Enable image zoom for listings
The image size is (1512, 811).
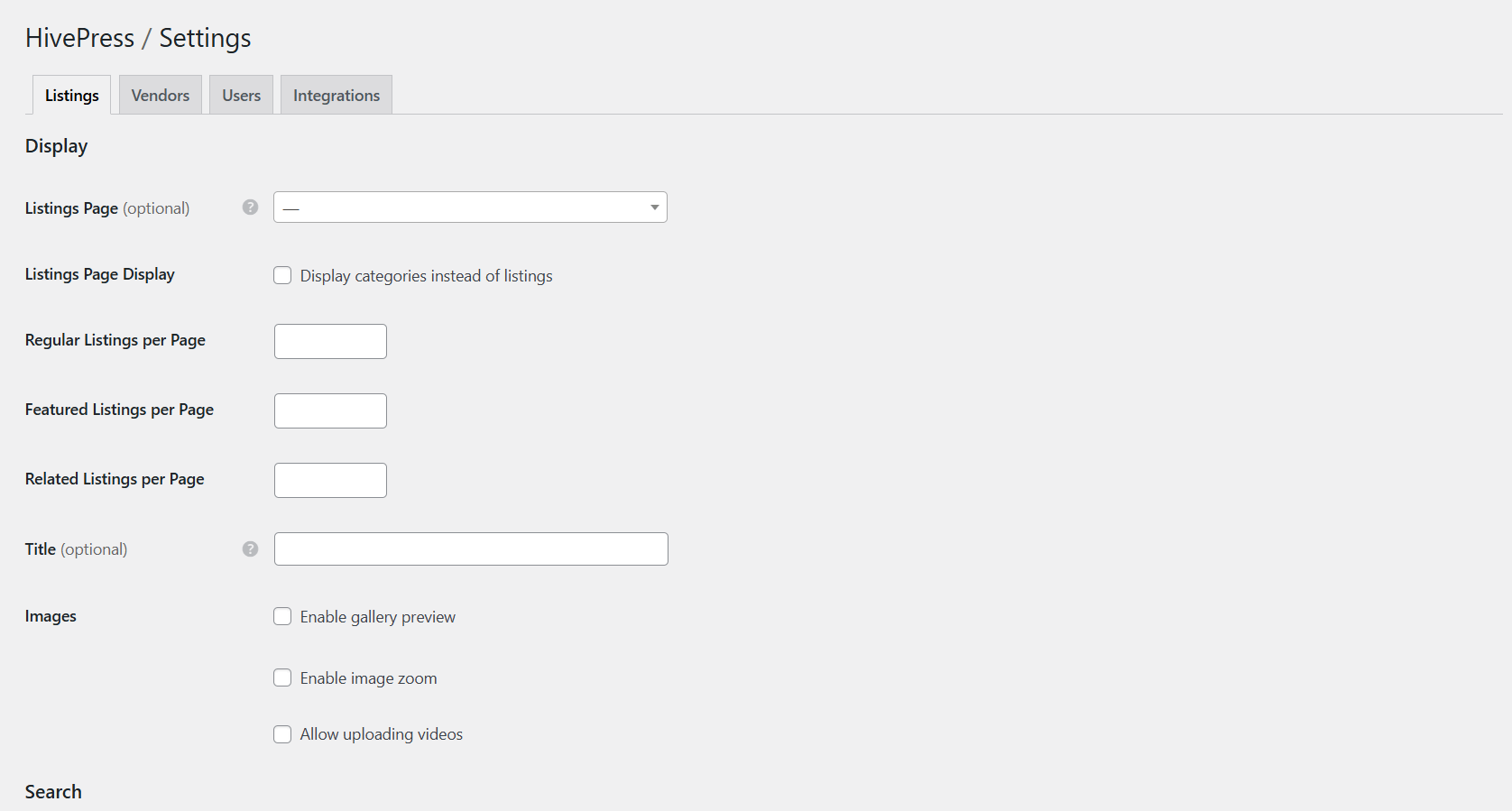[282, 677]
